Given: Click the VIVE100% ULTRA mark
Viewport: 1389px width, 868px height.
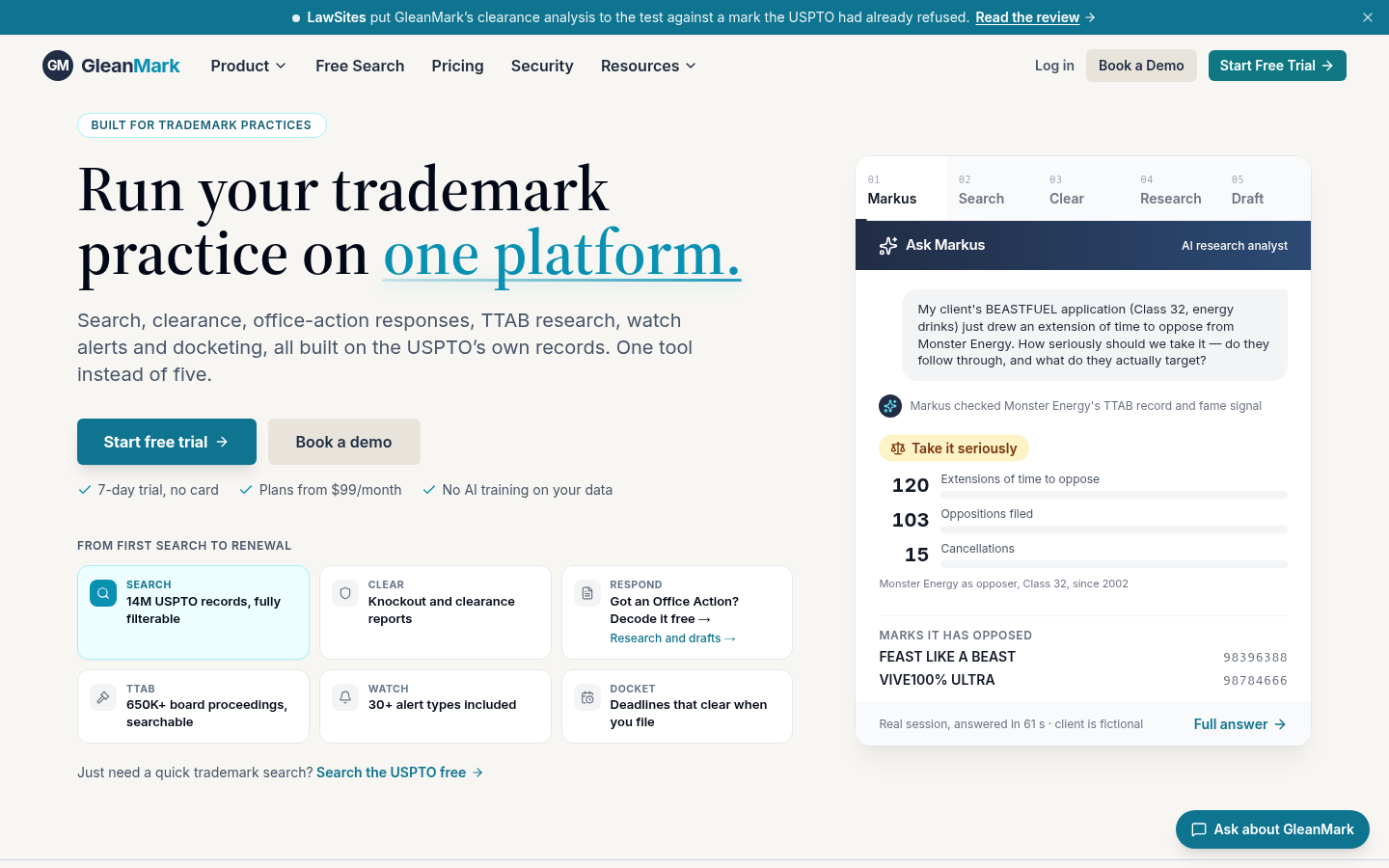Looking at the screenshot, I should [x=937, y=680].
